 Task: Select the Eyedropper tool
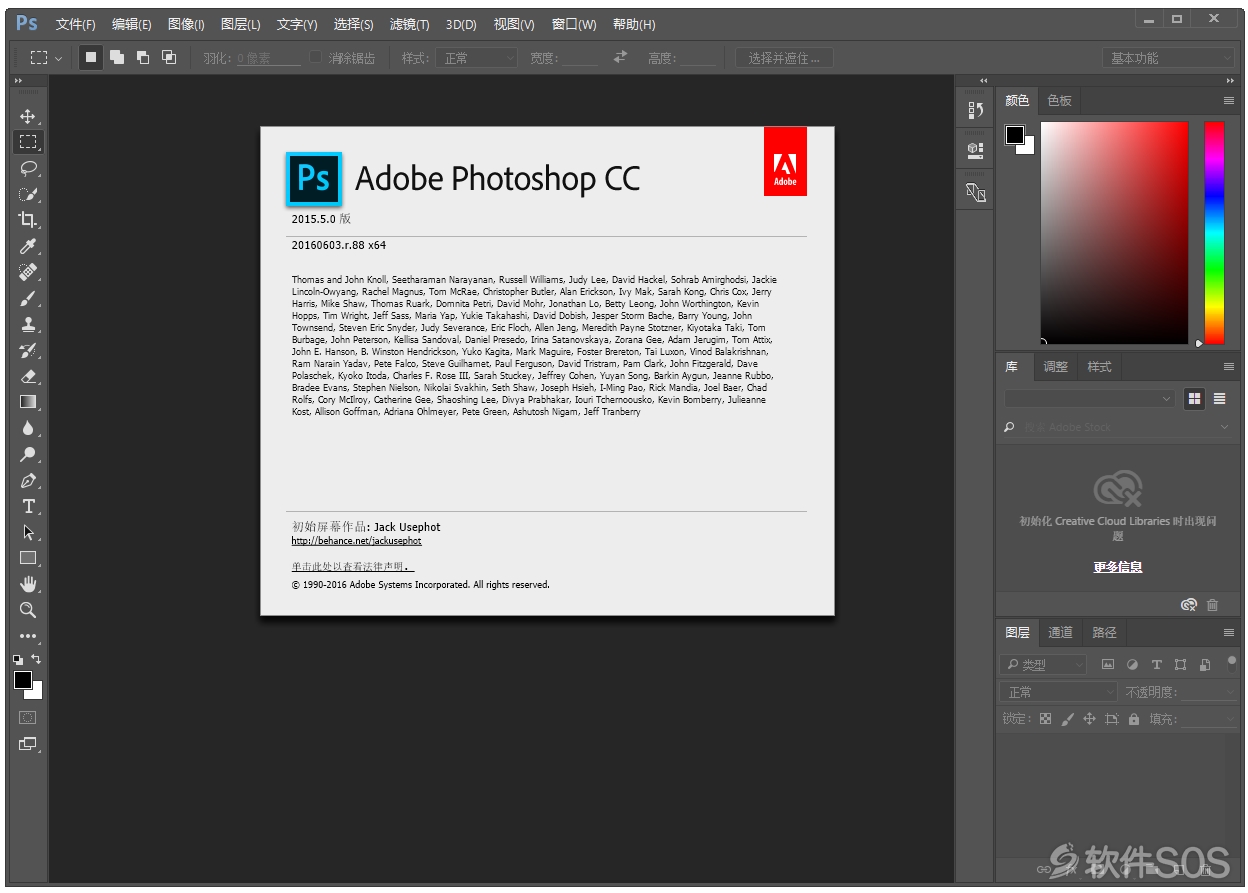[28, 246]
